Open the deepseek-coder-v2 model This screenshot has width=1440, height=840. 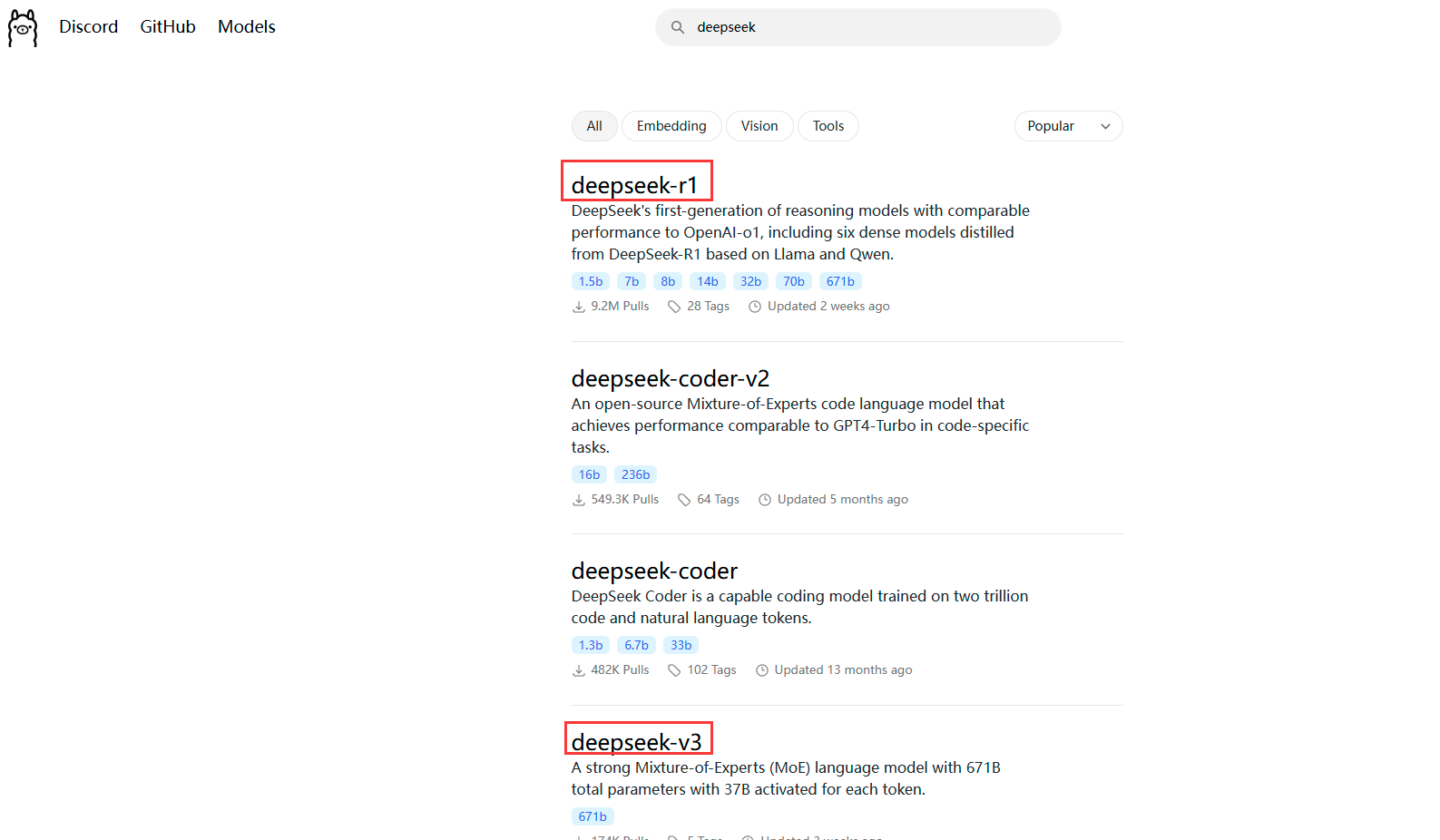click(x=670, y=378)
